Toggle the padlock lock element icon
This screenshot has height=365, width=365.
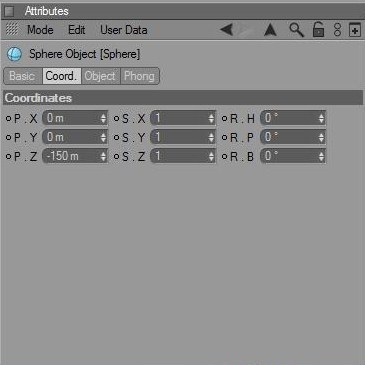(318, 29)
